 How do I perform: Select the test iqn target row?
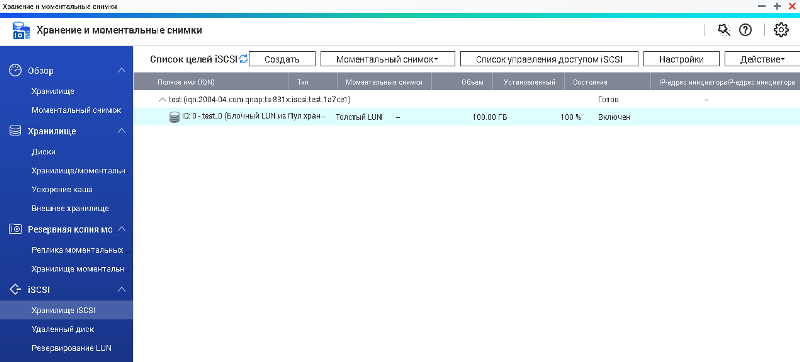[467, 99]
